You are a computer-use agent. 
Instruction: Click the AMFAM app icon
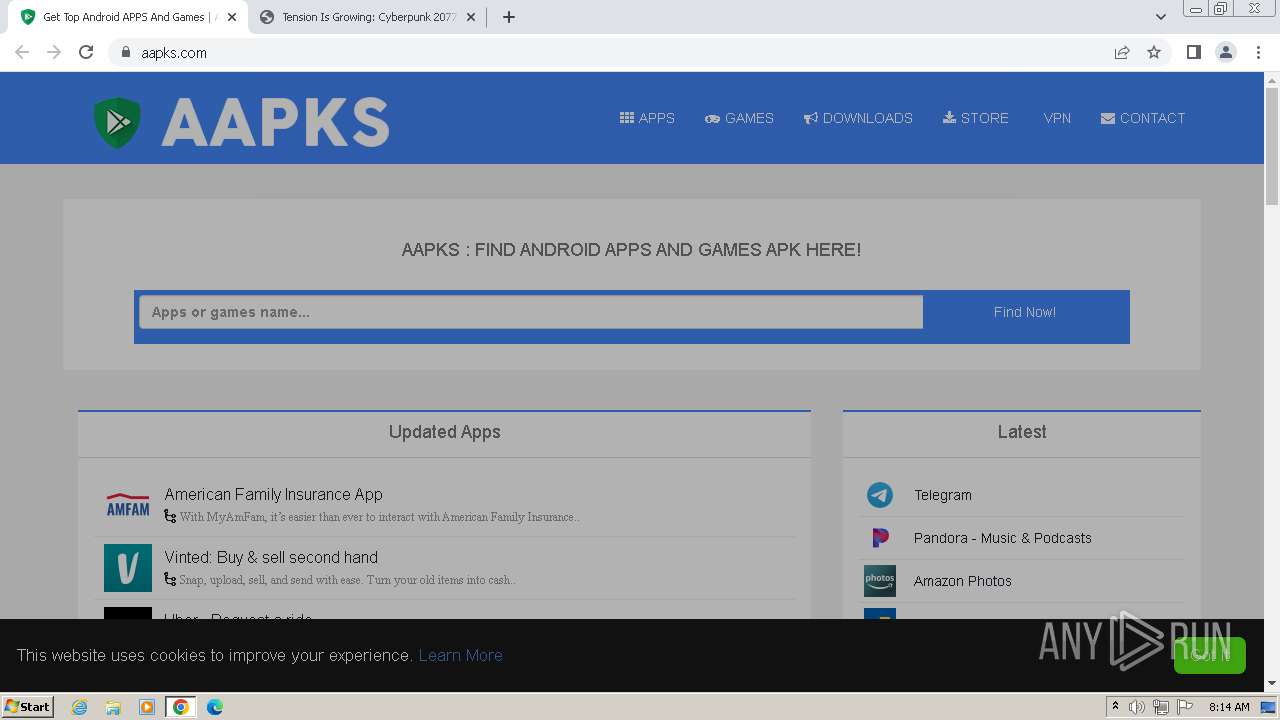[128, 505]
